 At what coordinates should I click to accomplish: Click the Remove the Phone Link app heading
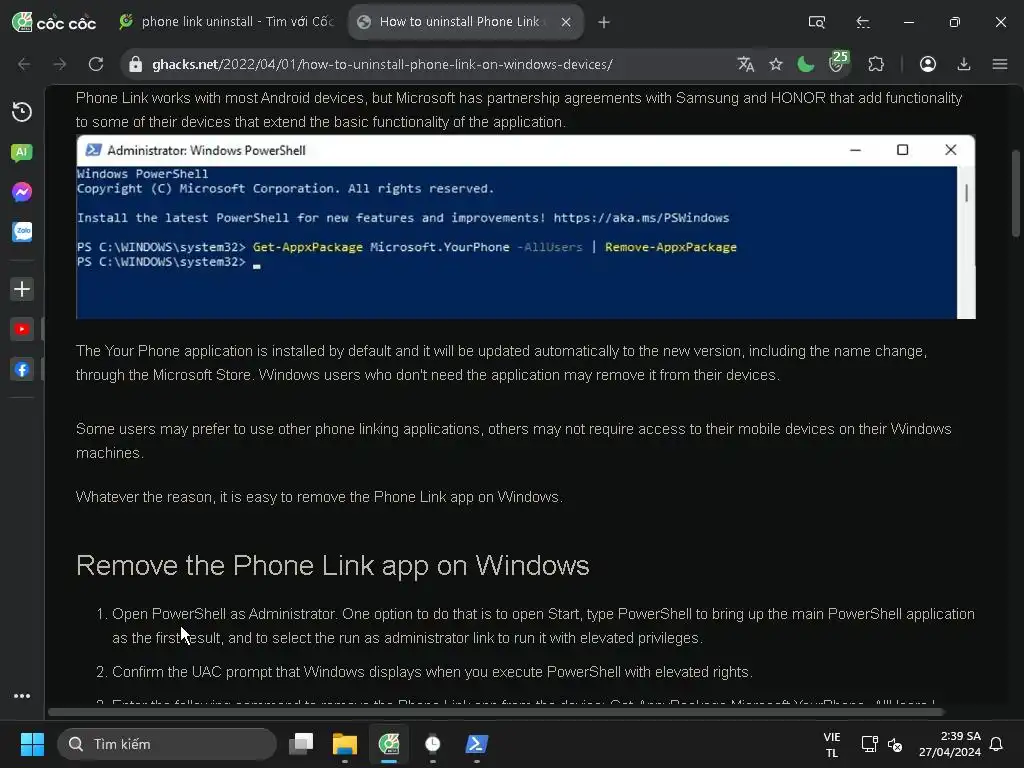coord(332,565)
